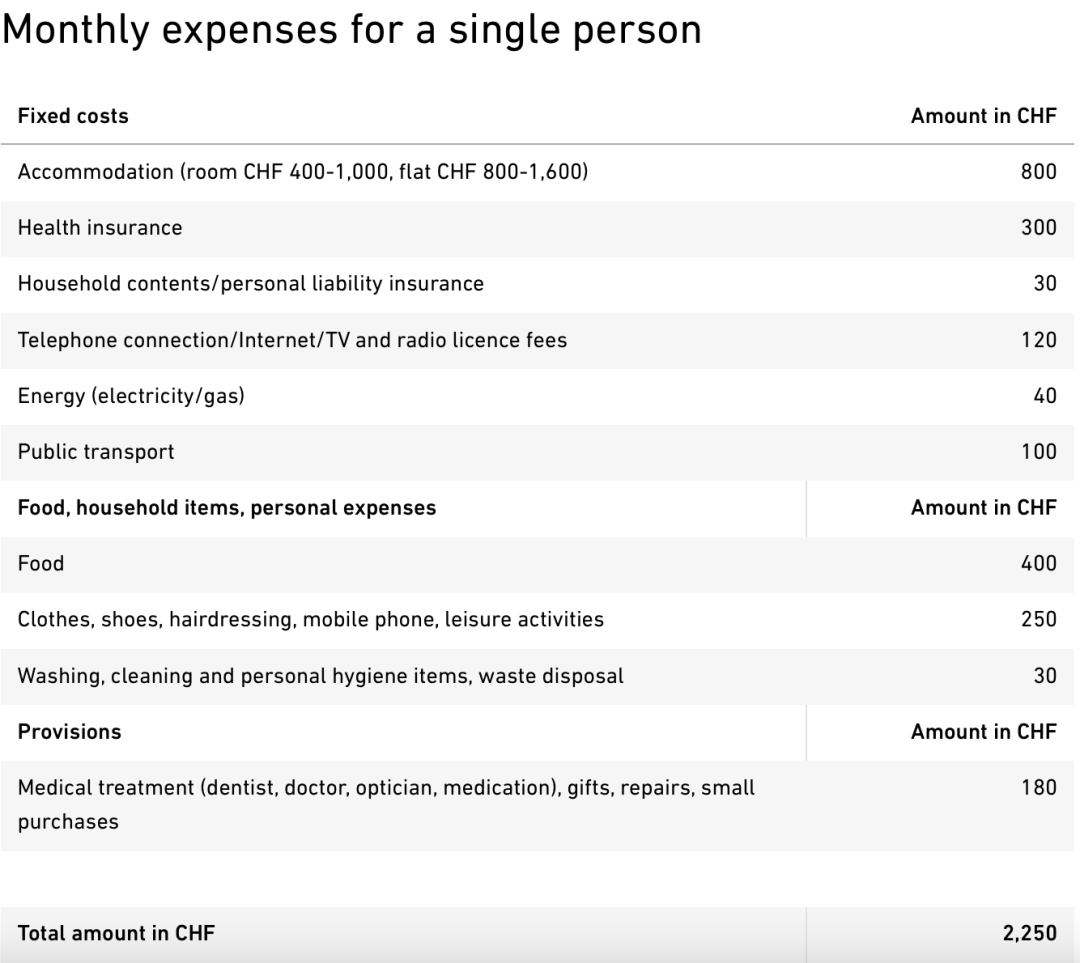Select the 'Public transport' row label
The height and width of the screenshot is (963, 1080).
coord(96,452)
